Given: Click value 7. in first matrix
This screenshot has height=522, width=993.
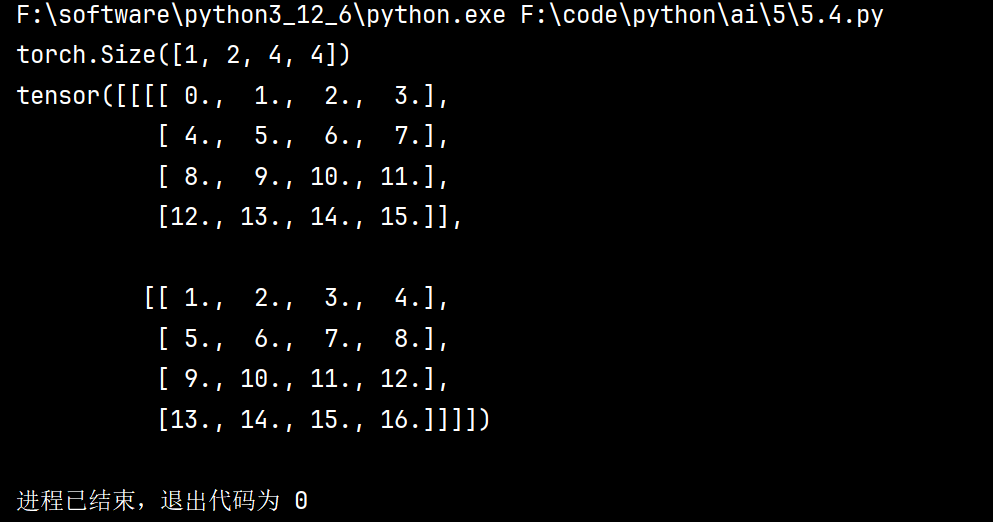Looking at the screenshot, I should (x=408, y=136).
